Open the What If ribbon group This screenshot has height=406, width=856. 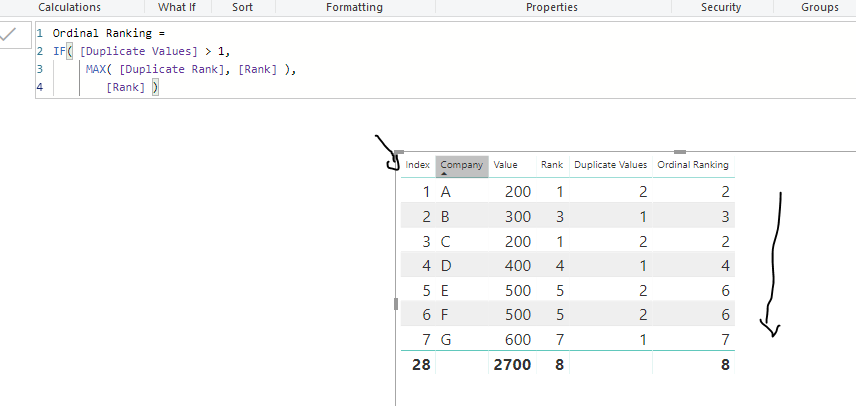tap(177, 7)
